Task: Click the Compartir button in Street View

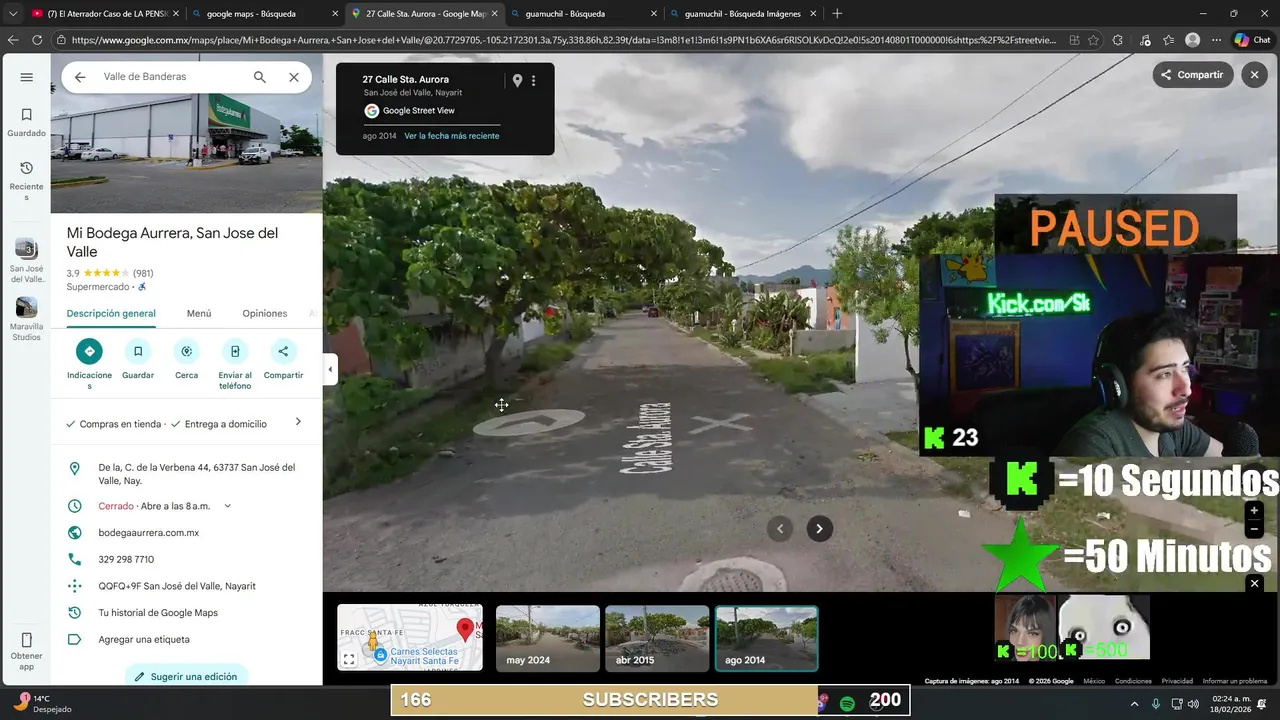Action: point(1192,75)
